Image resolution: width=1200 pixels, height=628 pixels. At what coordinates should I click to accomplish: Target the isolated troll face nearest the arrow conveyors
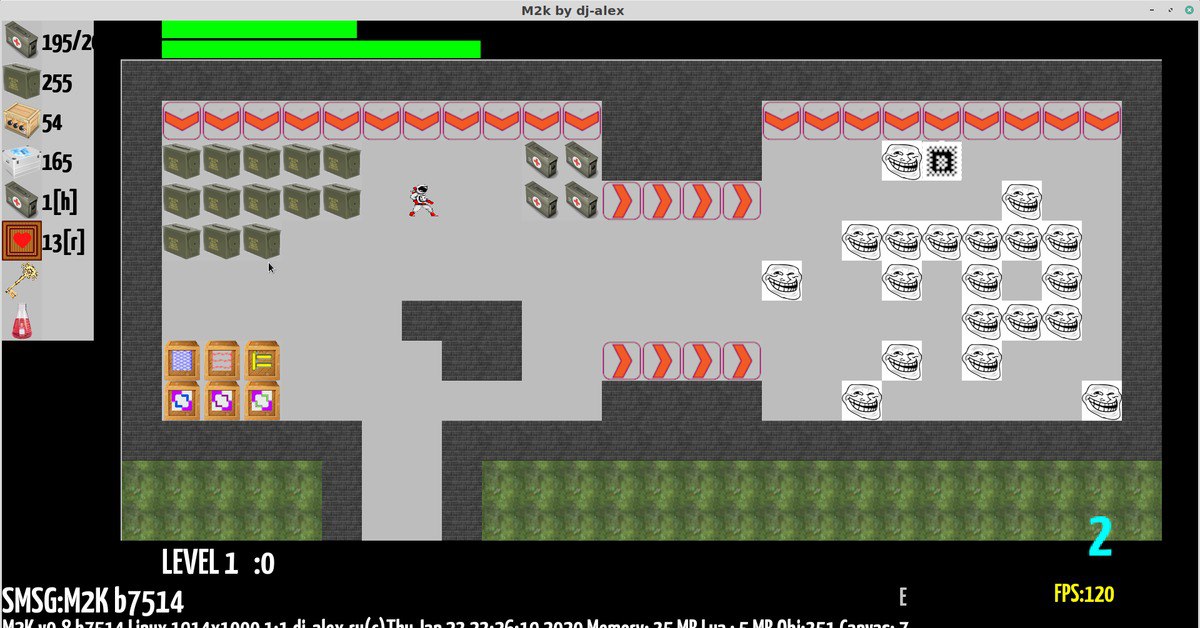[782, 281]
